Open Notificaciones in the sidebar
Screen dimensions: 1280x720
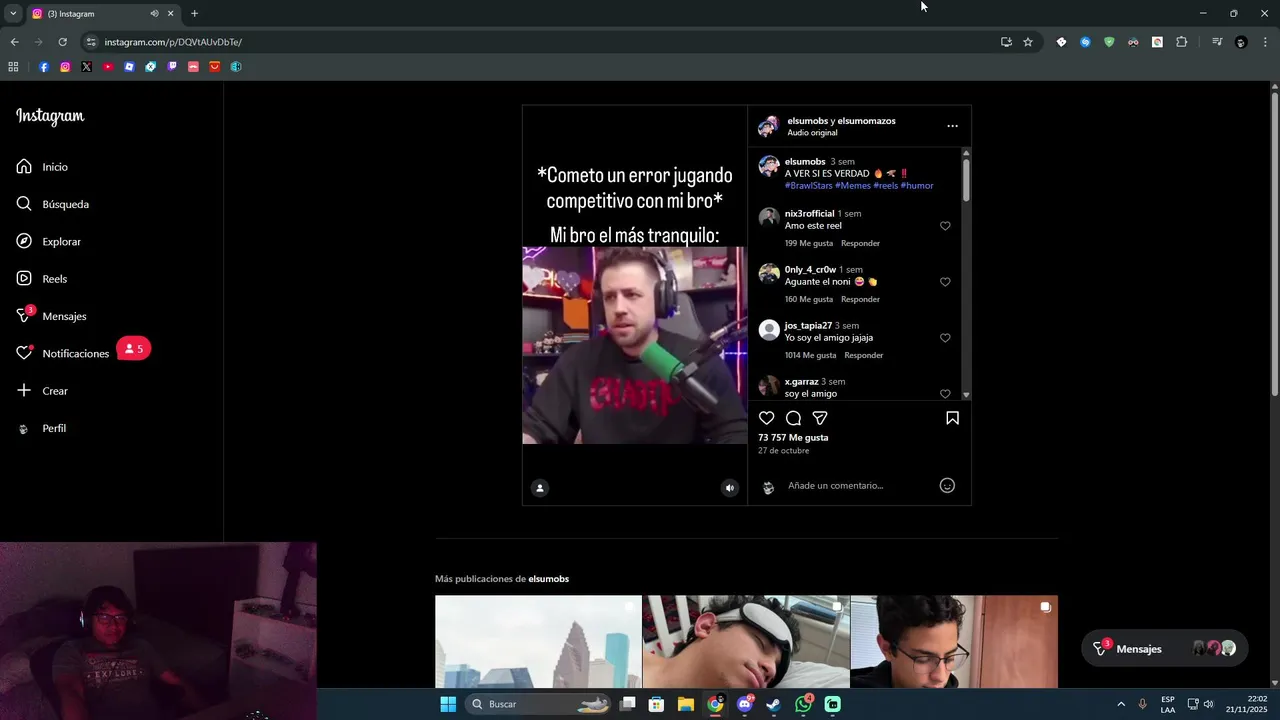coord(62,353)
